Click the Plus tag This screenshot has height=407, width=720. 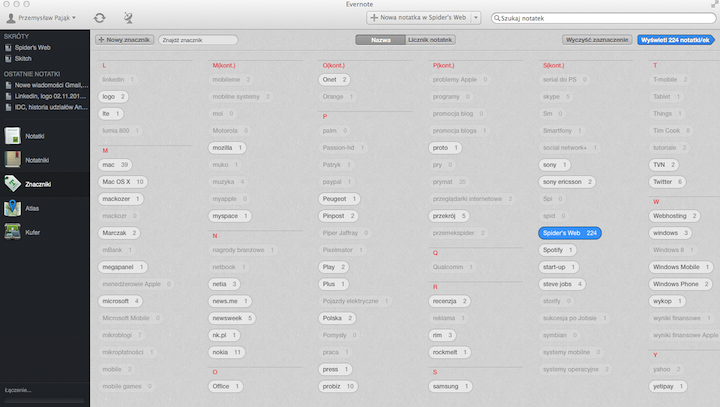[x=333, y=284]
